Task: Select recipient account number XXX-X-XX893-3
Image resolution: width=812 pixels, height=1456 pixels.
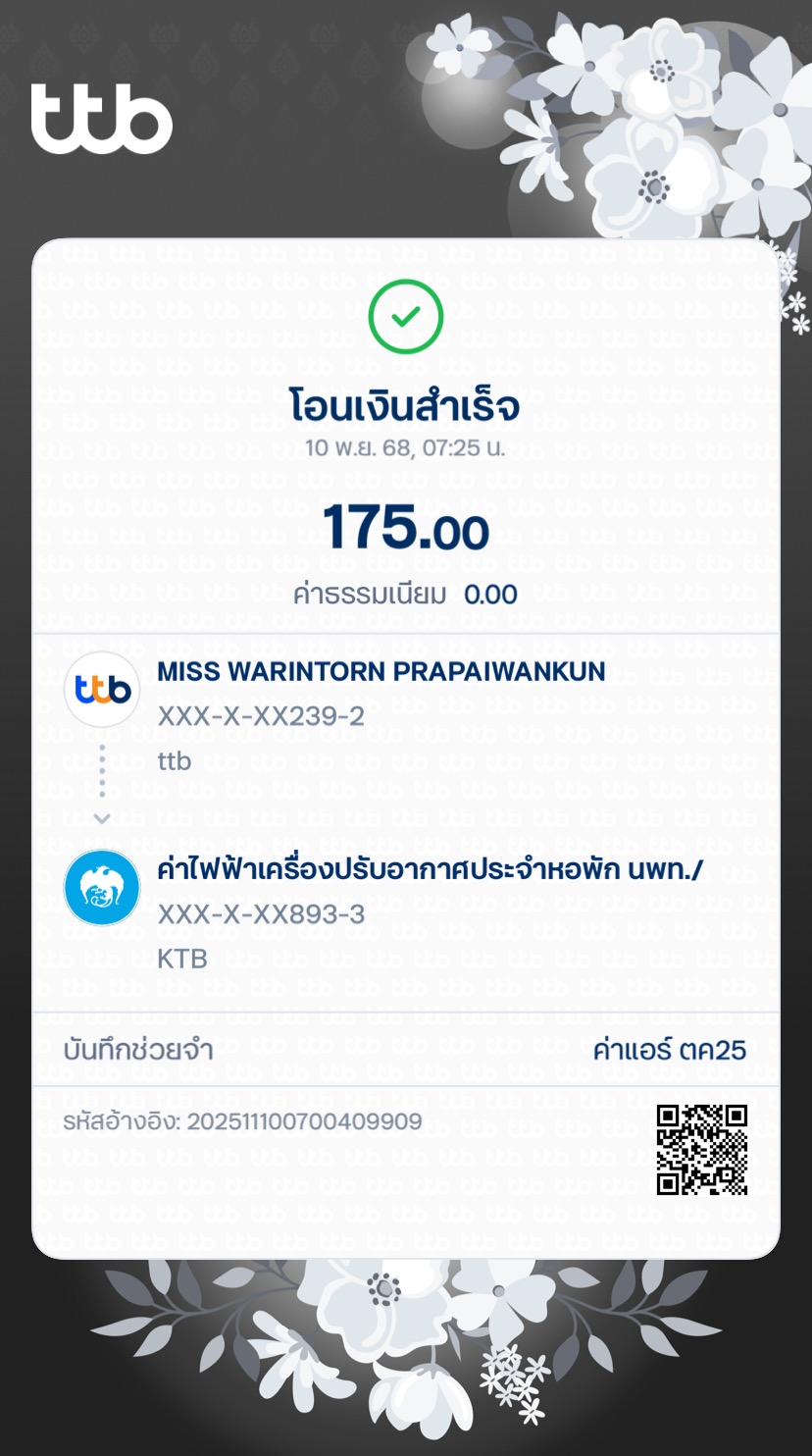Action: click(261, 914)
